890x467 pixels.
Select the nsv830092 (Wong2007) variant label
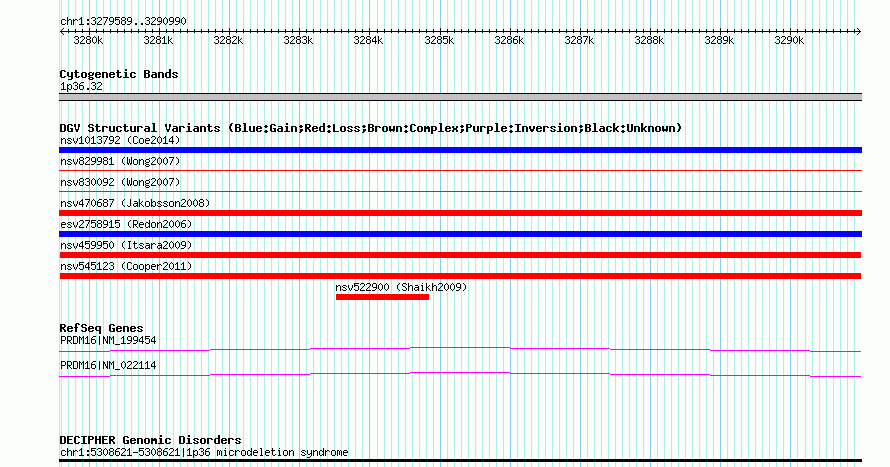pyautogui.click(x=120, y=182)
